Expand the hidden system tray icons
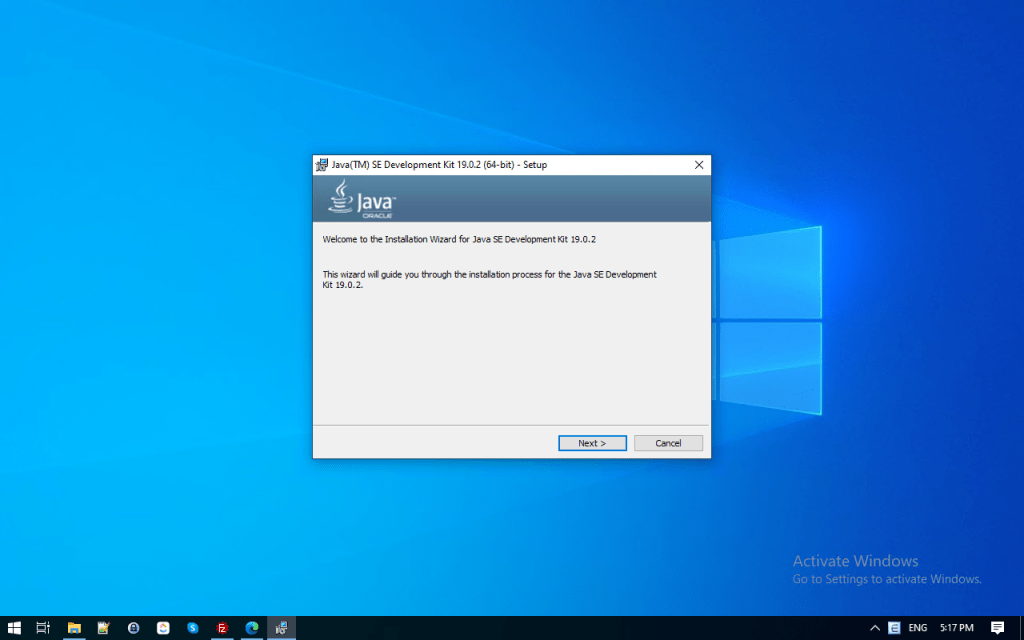 (875, 627)
